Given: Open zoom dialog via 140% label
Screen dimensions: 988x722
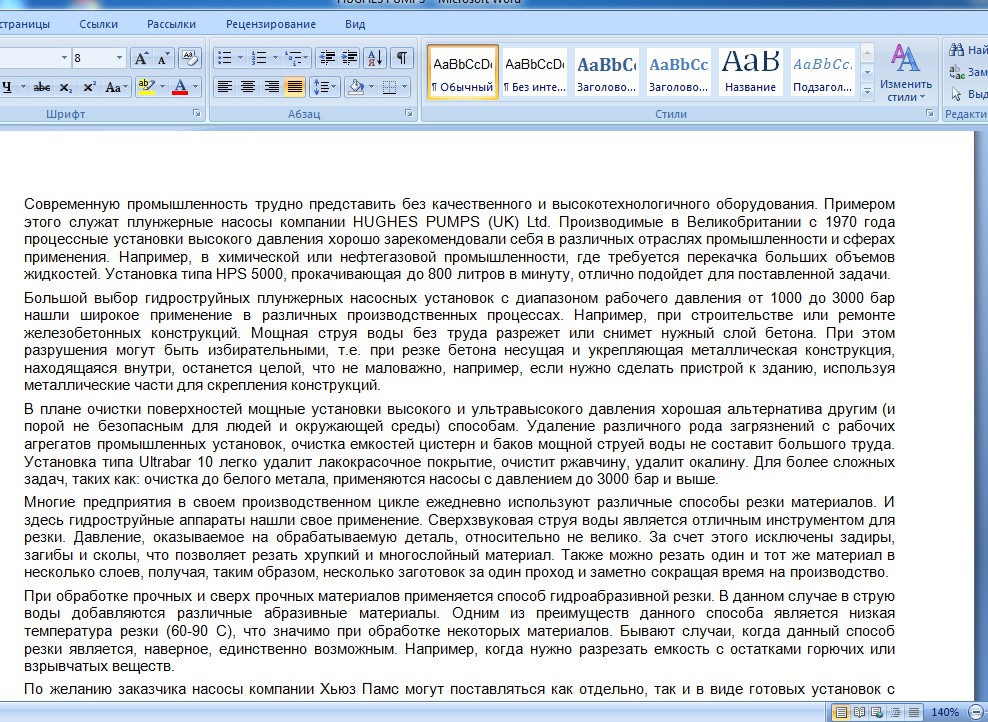Looking at the screenshot, I should click(x=945, y=713).
